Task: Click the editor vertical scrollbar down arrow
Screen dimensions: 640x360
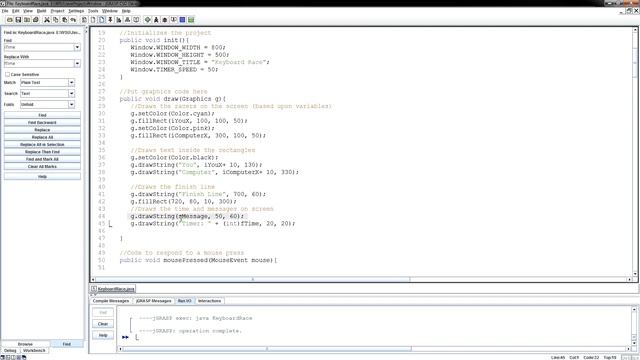Action: pyautogui.click(x=635, y=274)
